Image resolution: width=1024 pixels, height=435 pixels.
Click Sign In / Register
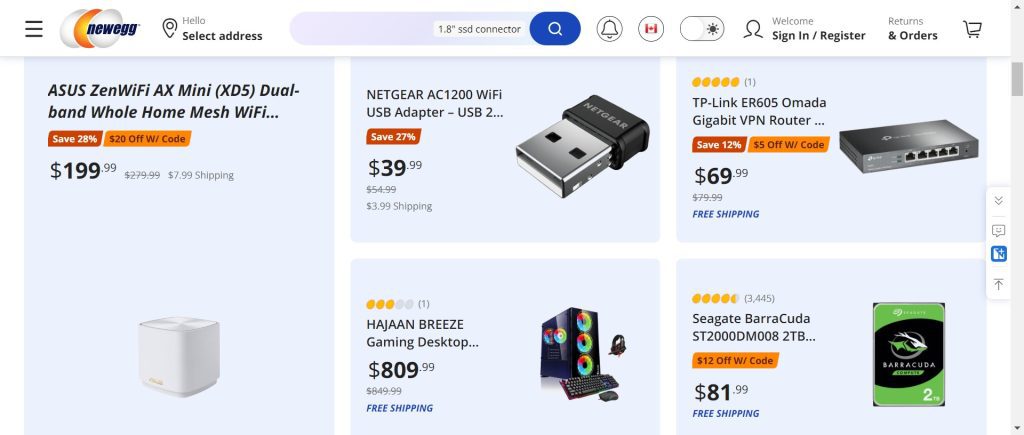pos(818,35)
